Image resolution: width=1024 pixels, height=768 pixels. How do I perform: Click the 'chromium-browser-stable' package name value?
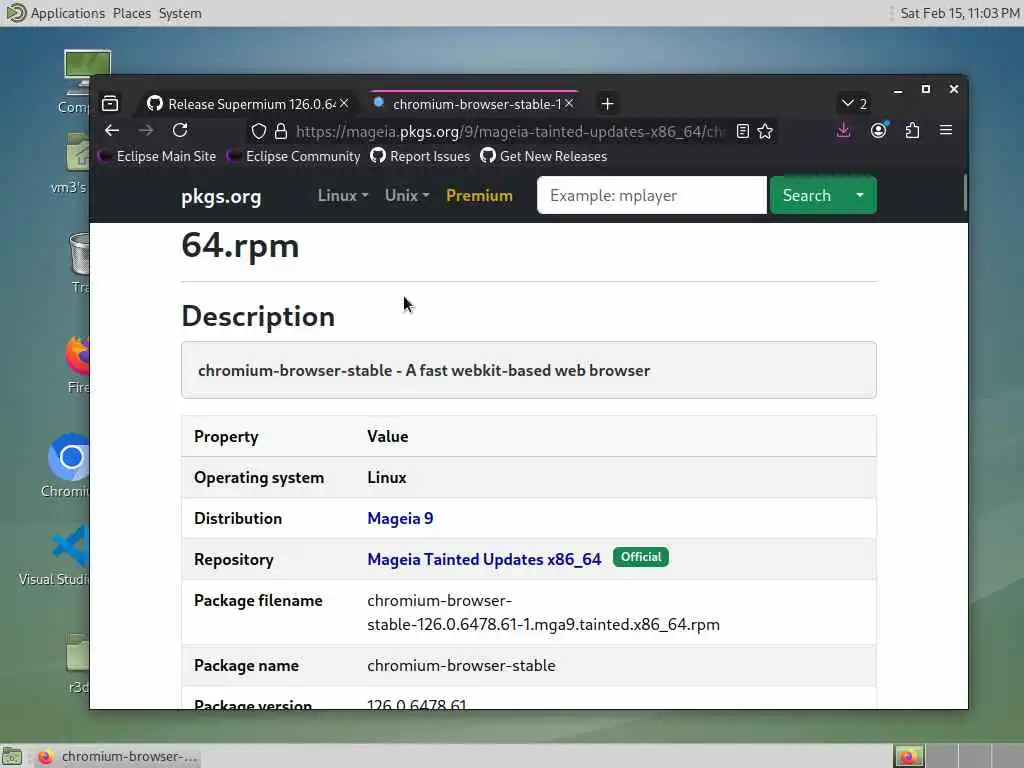click(461, 665)
